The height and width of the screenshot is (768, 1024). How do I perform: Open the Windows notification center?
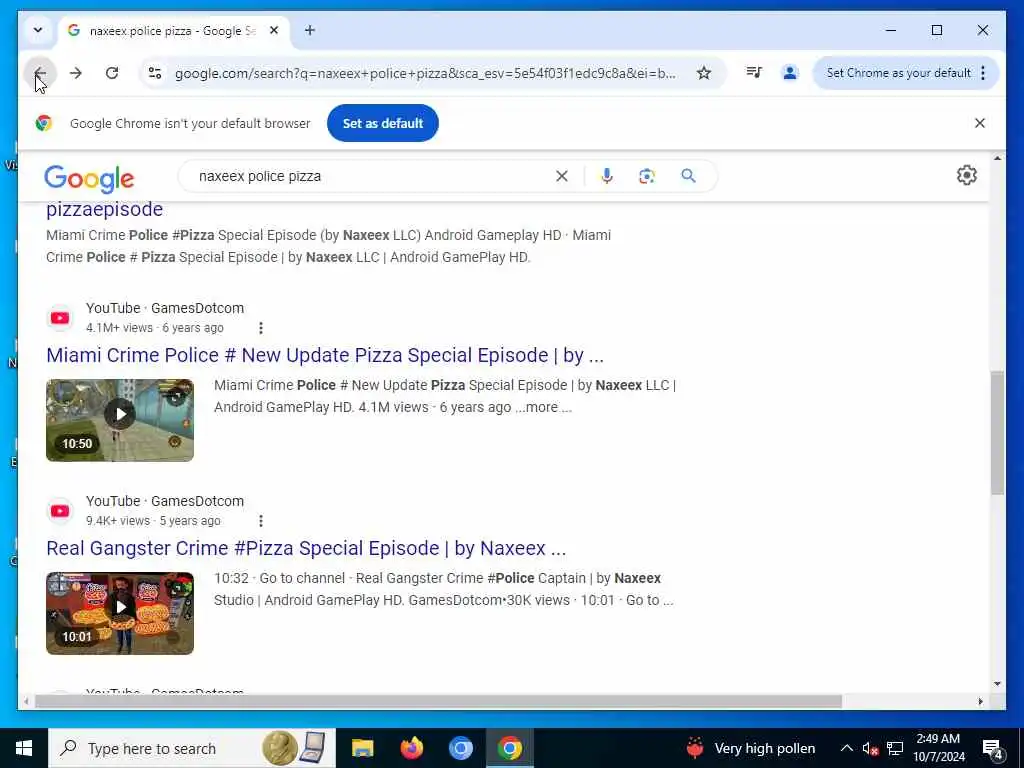993,749
